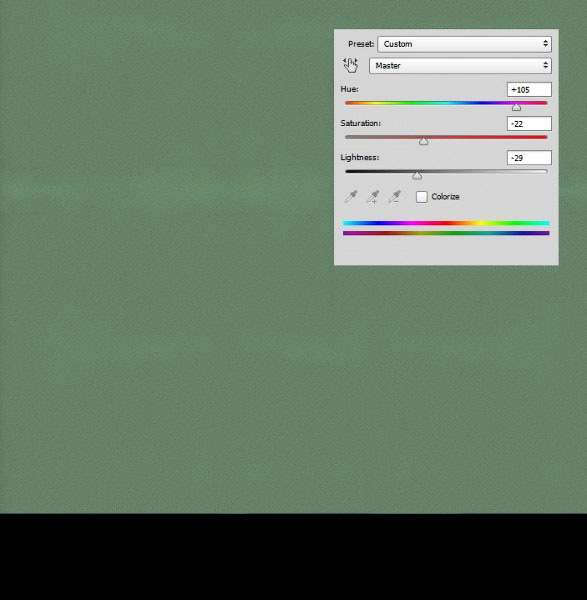587x600 pixels.
Task: Click the Lightness slider handle
Action: click(x=417, y=175)
